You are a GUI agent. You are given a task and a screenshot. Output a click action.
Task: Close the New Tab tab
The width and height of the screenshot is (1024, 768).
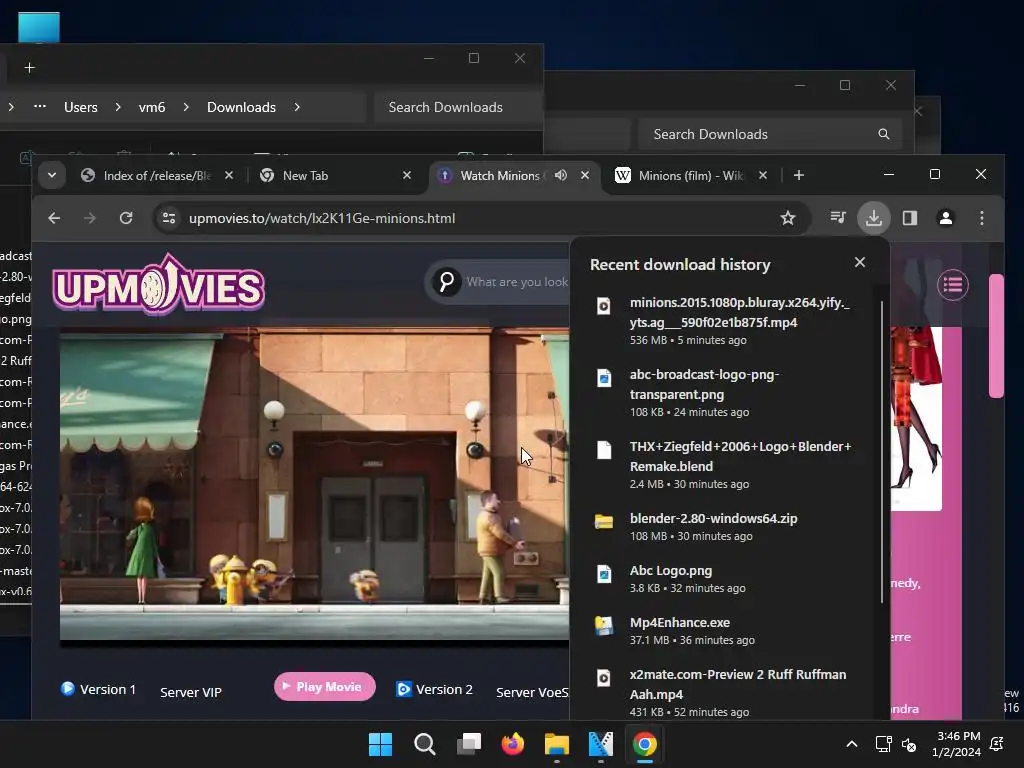(407, 175)
